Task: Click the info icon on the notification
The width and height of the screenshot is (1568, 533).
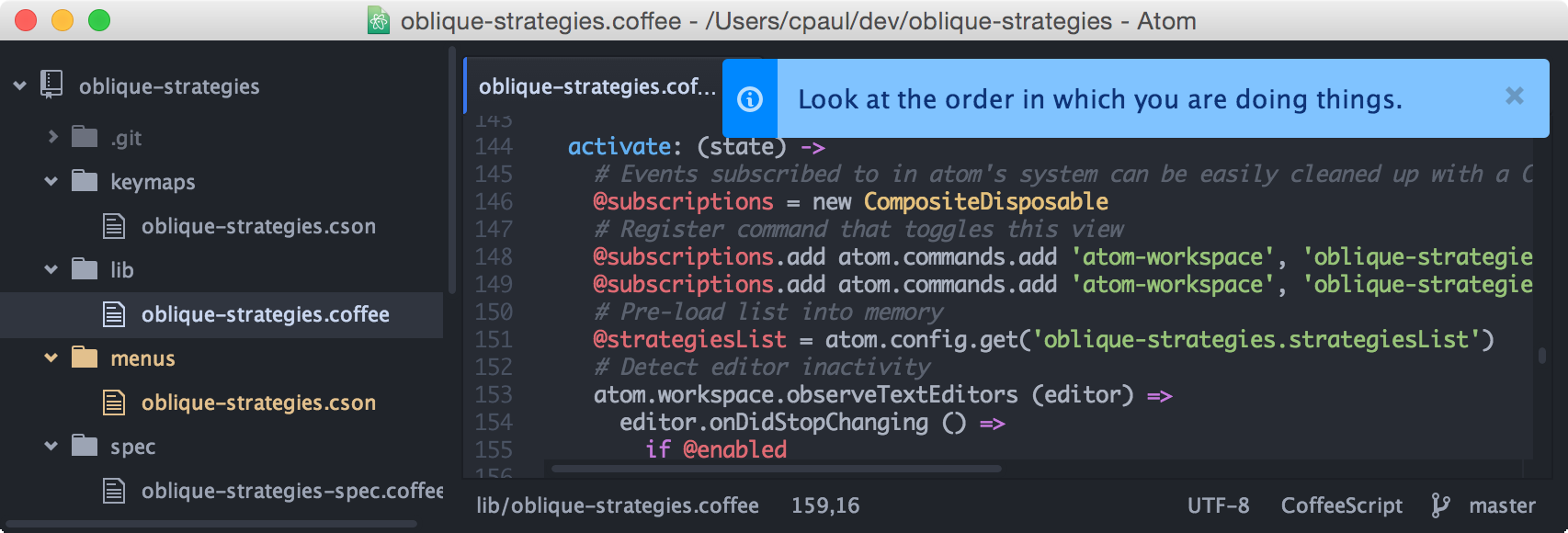Action: pyautogui.click(x=750, y=99)
